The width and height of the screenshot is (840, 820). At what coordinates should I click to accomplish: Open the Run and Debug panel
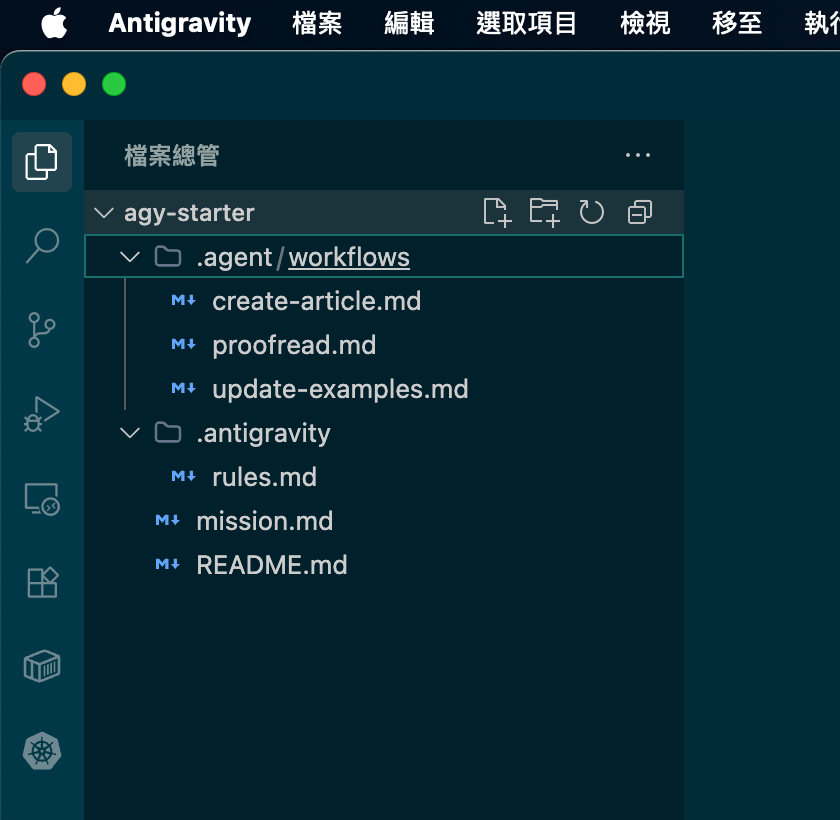click(41, 412)
